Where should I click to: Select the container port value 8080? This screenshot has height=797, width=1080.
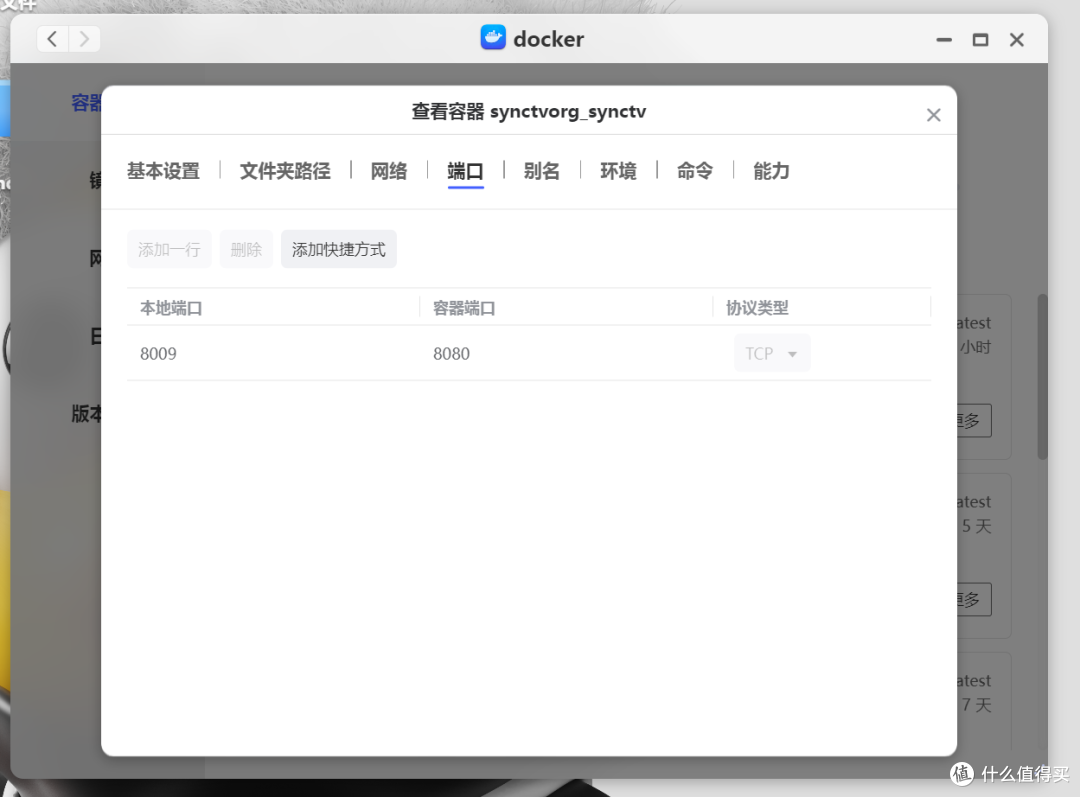[451, 353]
